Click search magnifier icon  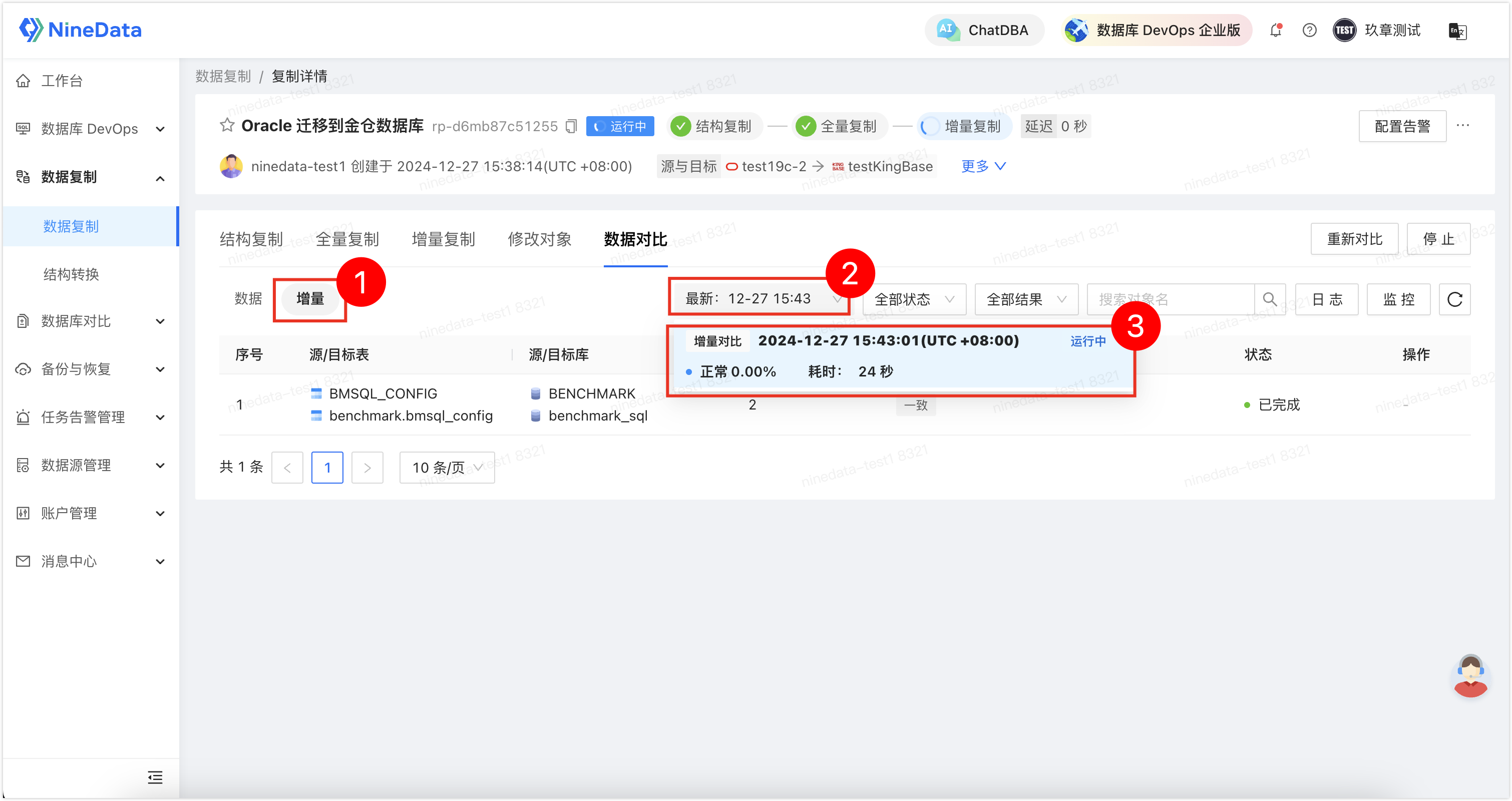(x=1270, y=299)
